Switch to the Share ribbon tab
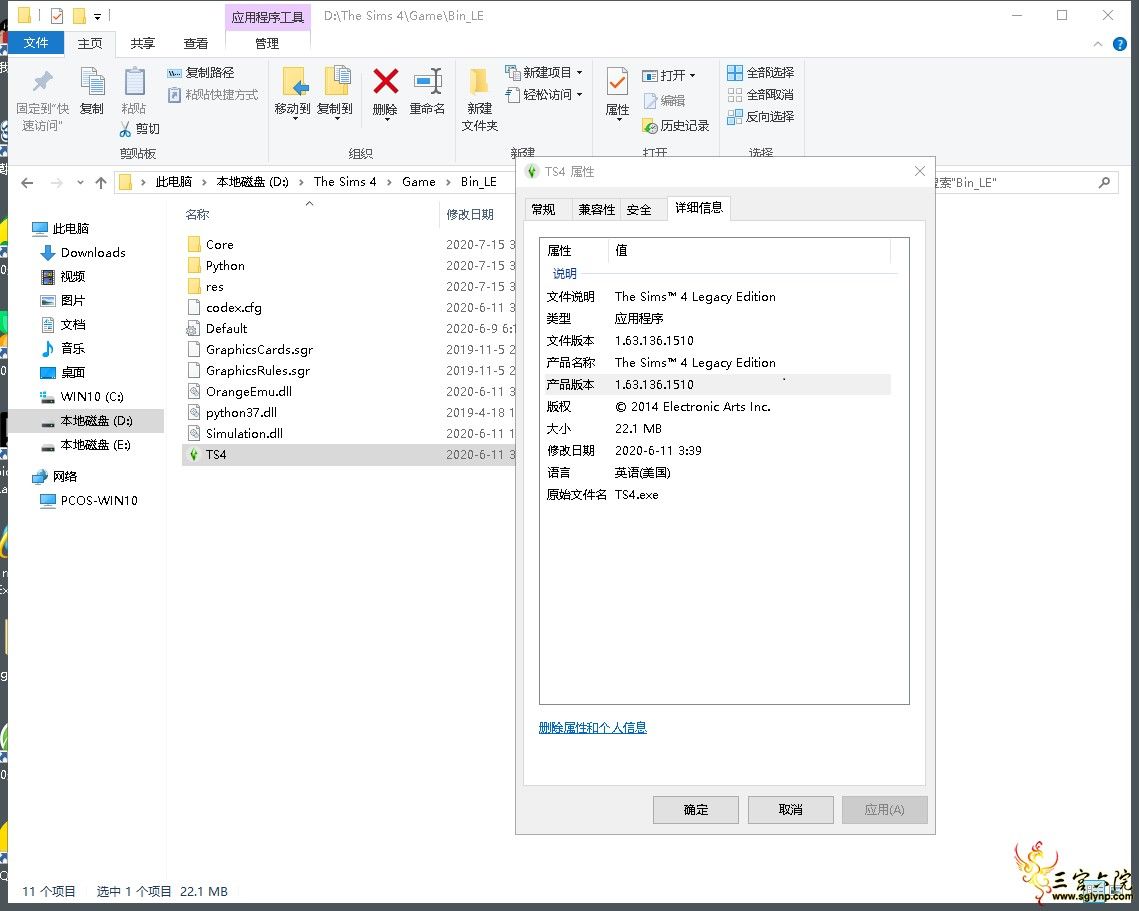1139x911 pixels. pos(142,44)
